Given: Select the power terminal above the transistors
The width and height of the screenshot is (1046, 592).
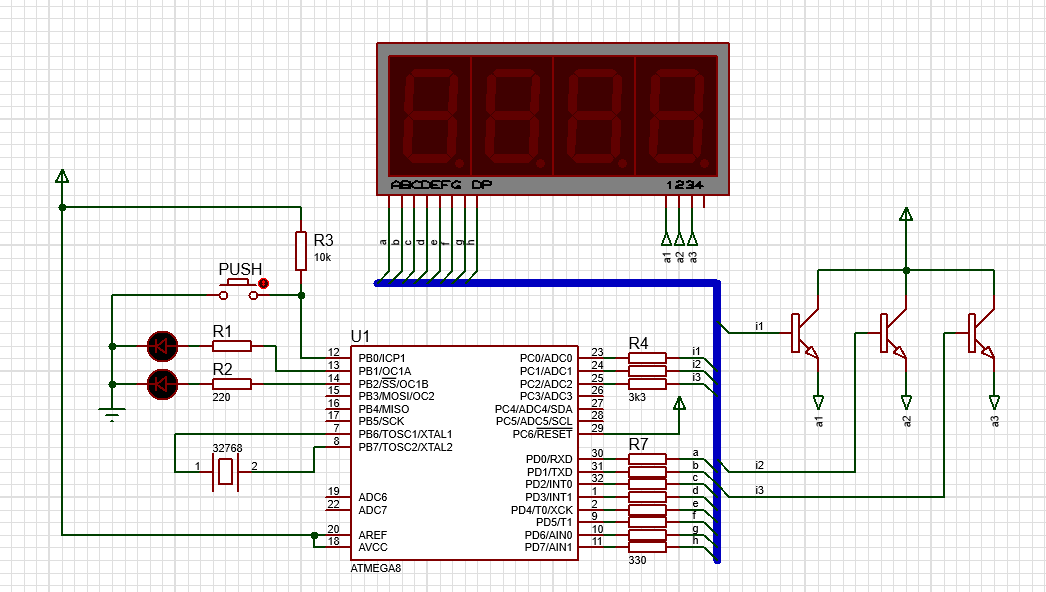Looking at the screenshot, I should [906, 214].
